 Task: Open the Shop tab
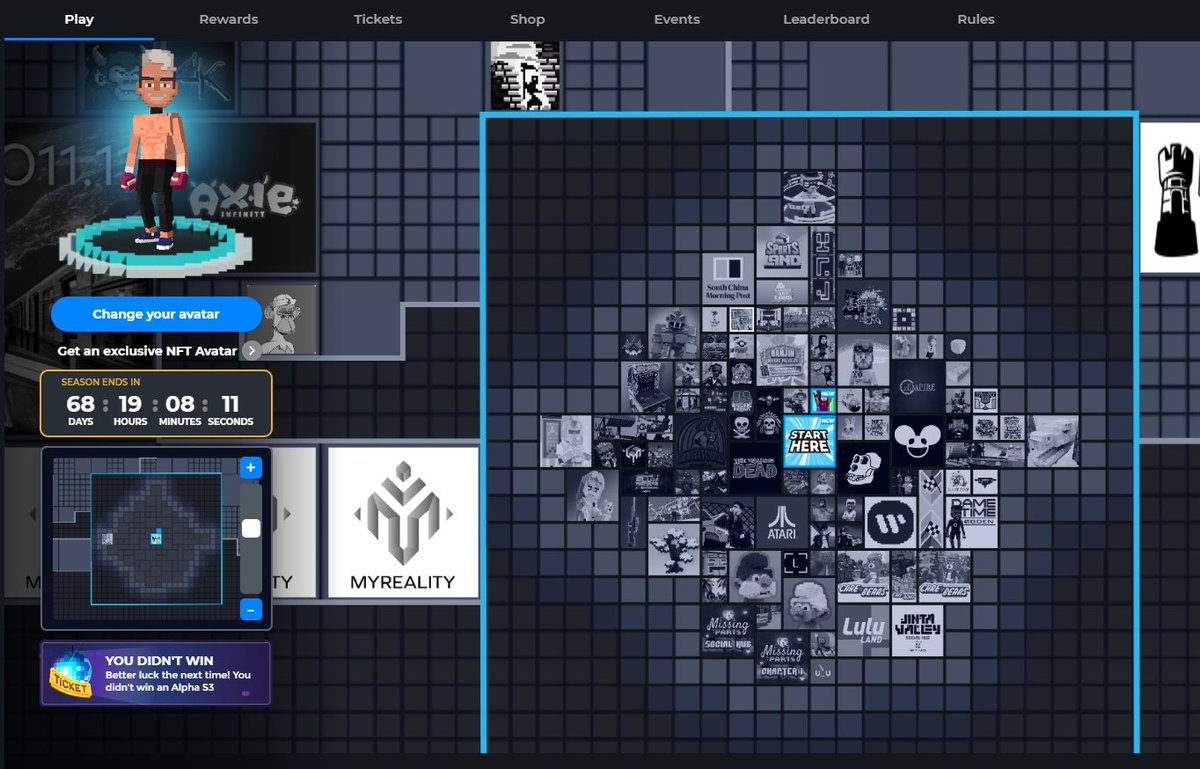[527, 19]
